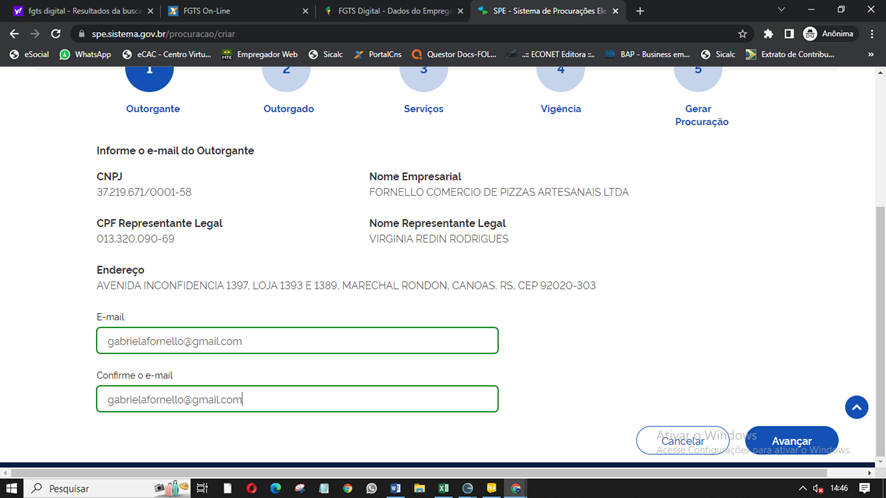Viewport: 886px width, 498px height.
Task: Go back to the previous page
Action: pos(14,33)
